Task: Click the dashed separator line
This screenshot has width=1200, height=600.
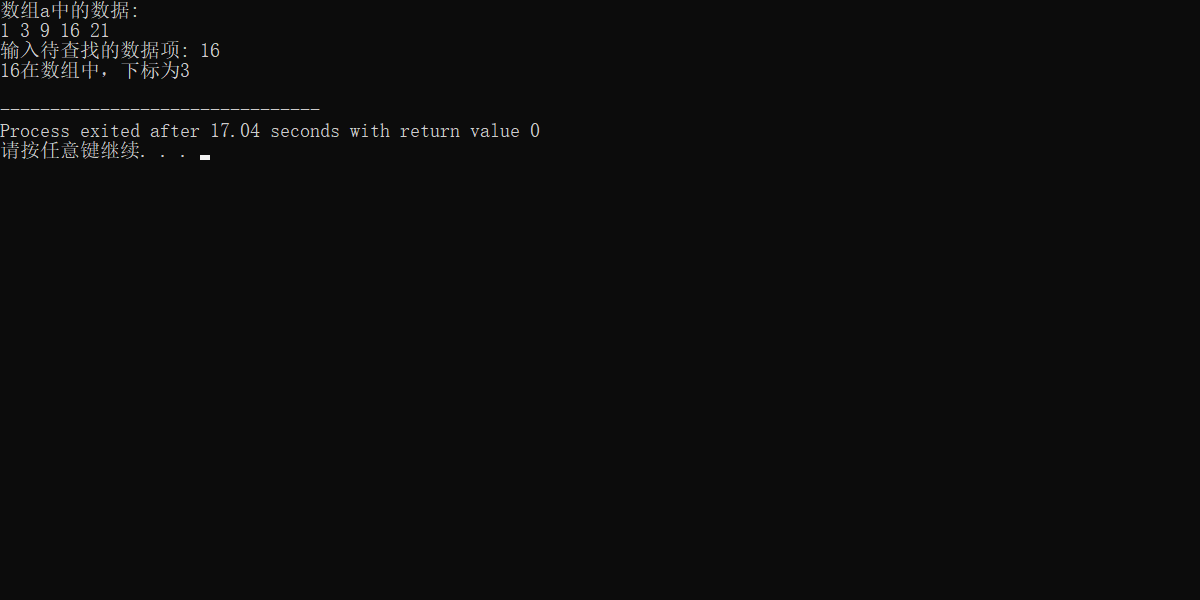Action: 160,108
